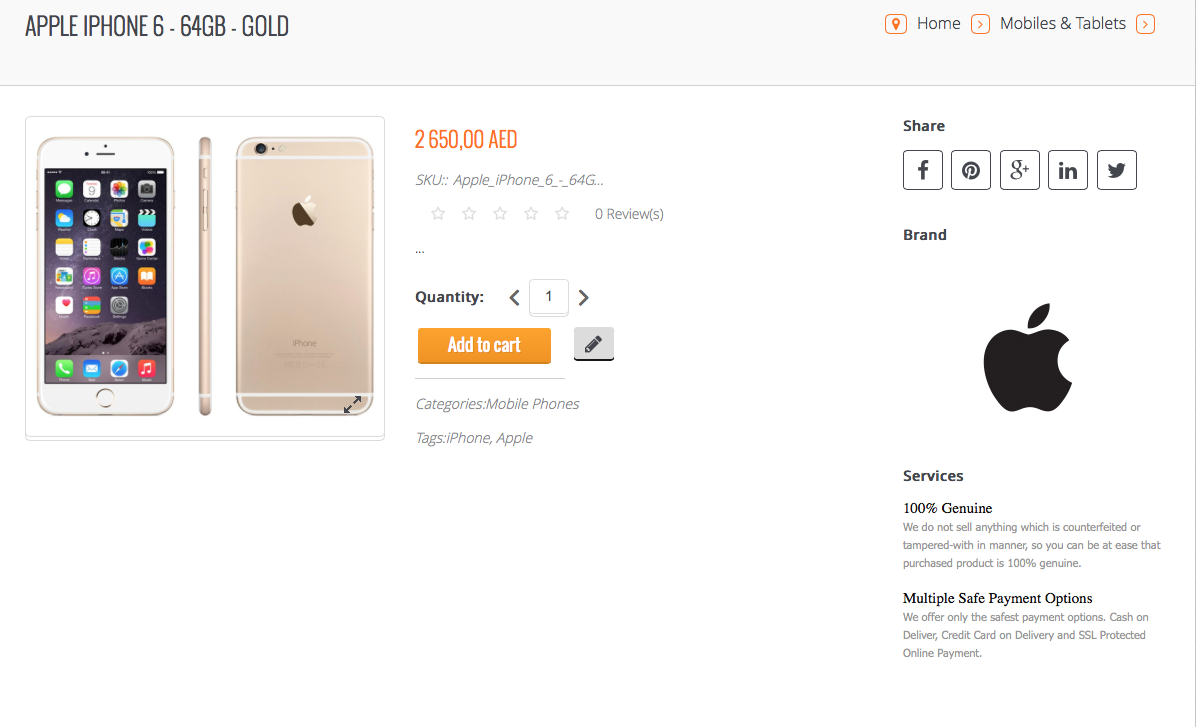
Task: Open Mobiles & Tablets breadcrumb
Action: coord(1063,24)
